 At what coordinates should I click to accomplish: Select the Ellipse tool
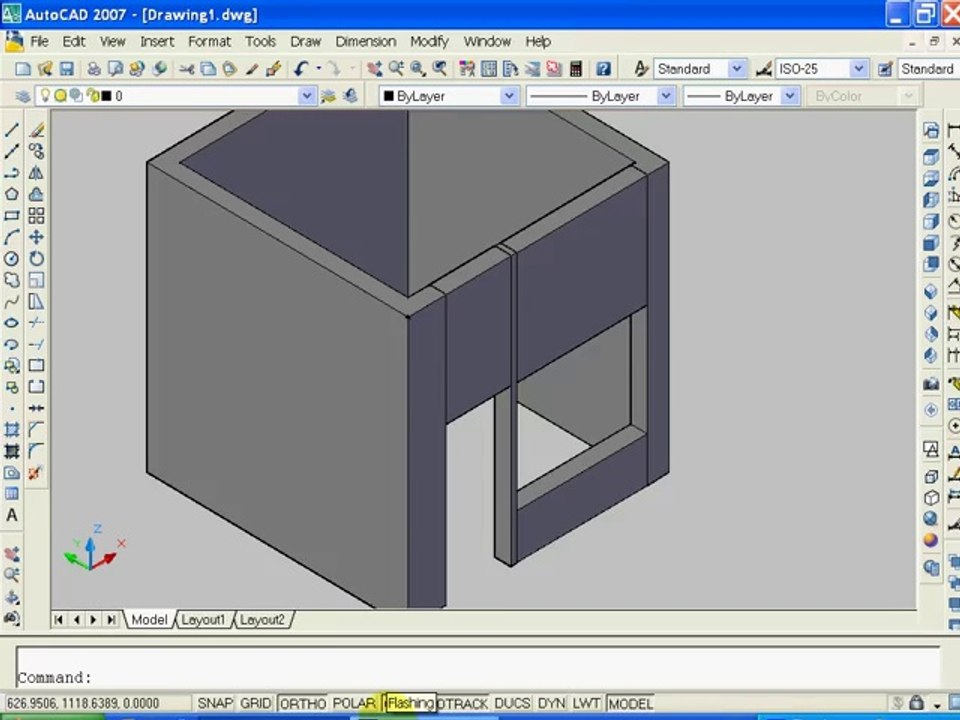(x=12, y=323)
